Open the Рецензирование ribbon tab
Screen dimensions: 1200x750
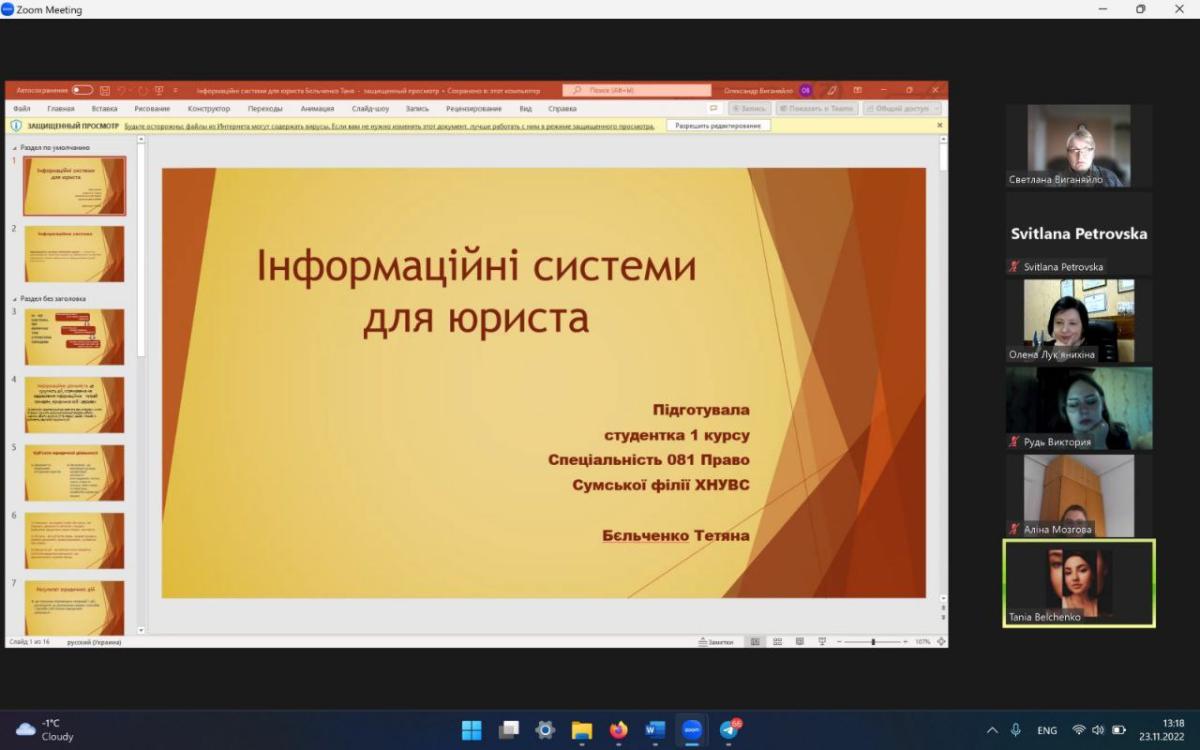[474, 108]
